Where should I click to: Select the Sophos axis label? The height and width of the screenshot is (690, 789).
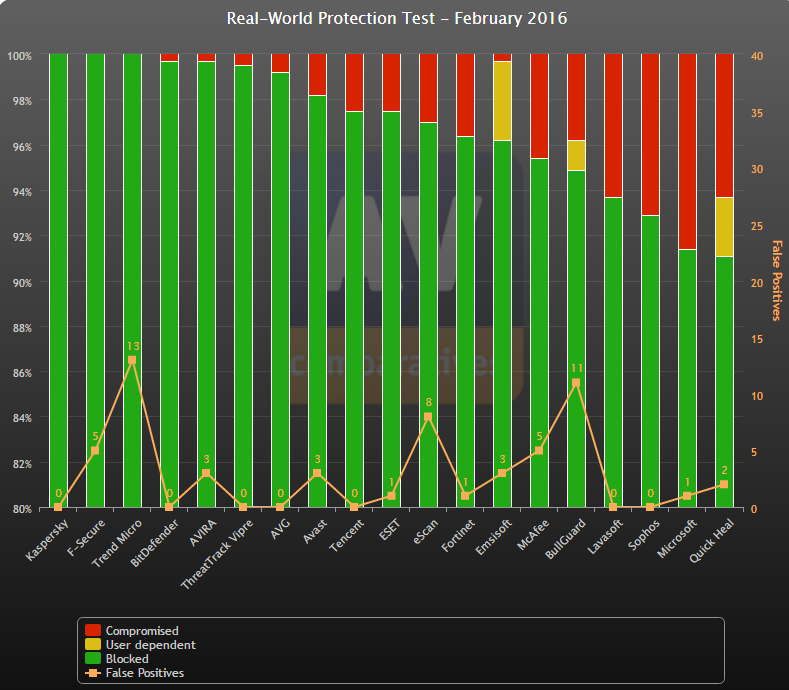click(x=644, y=534)
